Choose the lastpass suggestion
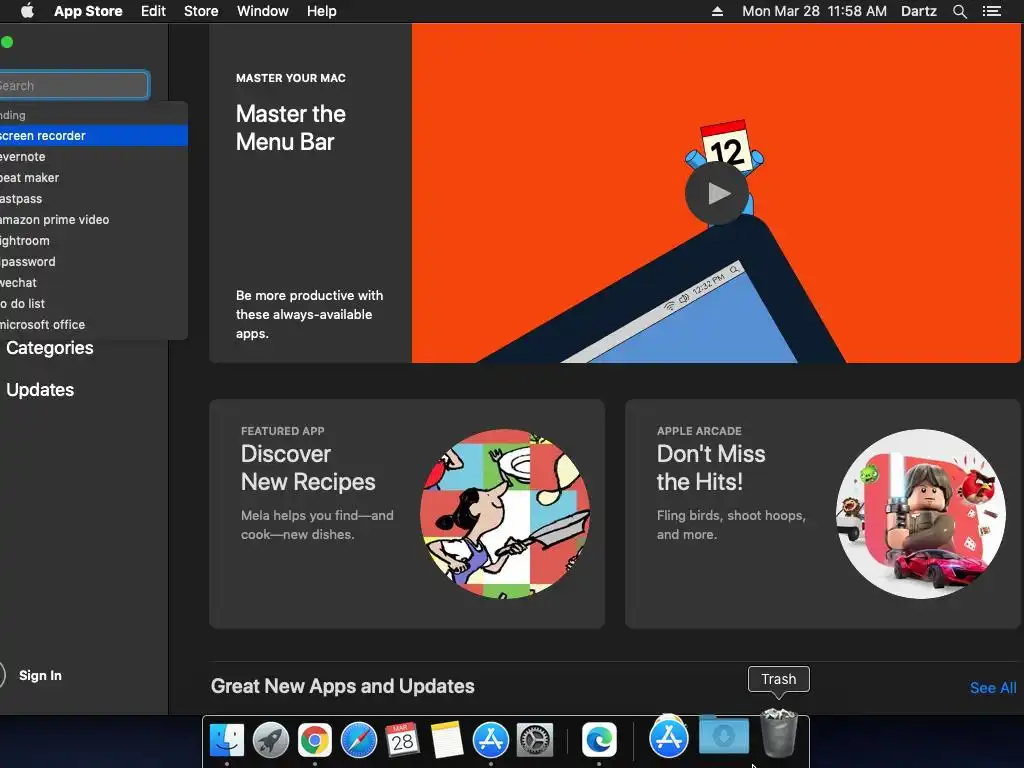The width and height of the screenshot is (1024, 768). pyautogui.click(x=93, y=199)
